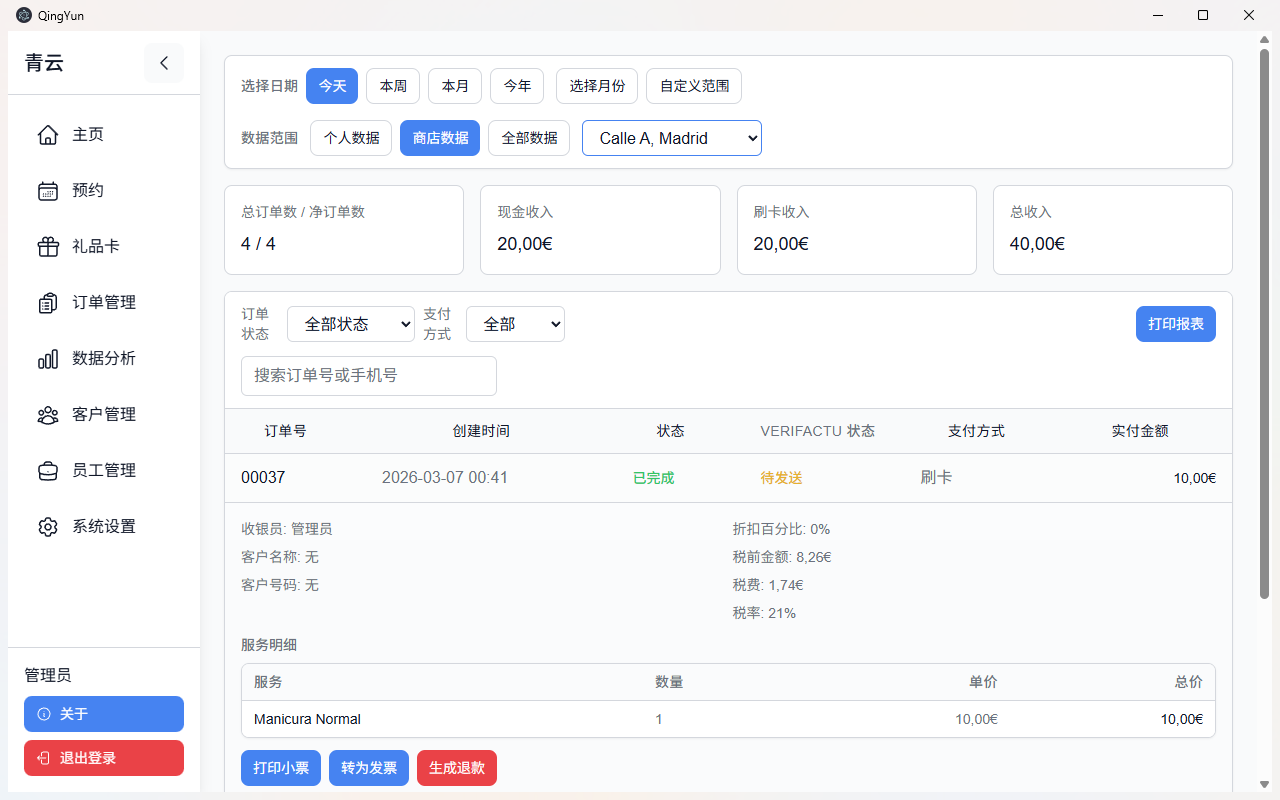Open 数据分析 page
The image size is (1280, 800).
[104, 359]
